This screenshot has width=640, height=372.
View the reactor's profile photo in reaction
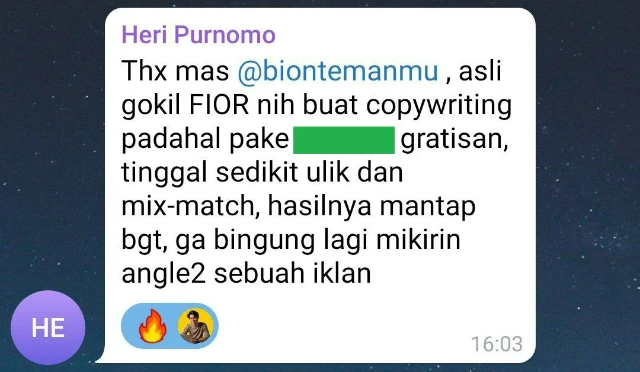(x=195, y=326)
